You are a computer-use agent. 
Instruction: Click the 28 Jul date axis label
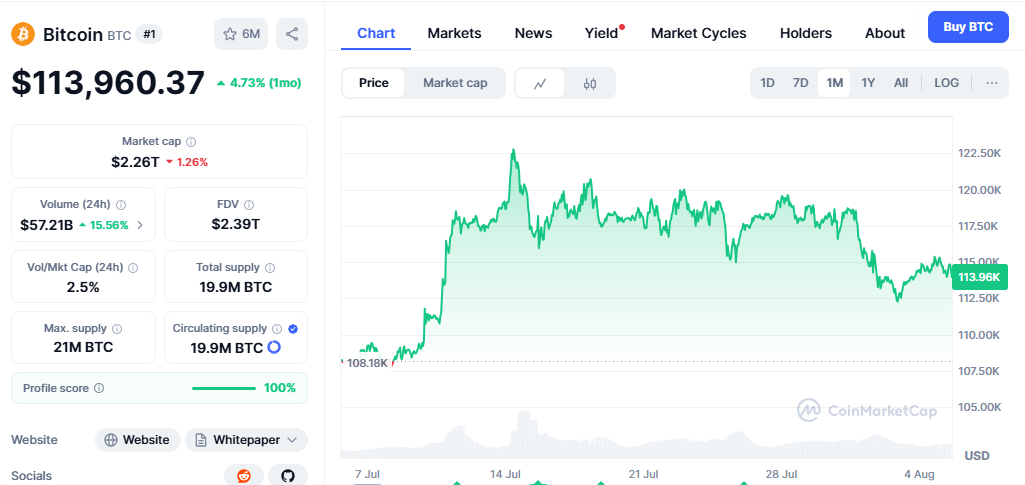tap(781, 474)
